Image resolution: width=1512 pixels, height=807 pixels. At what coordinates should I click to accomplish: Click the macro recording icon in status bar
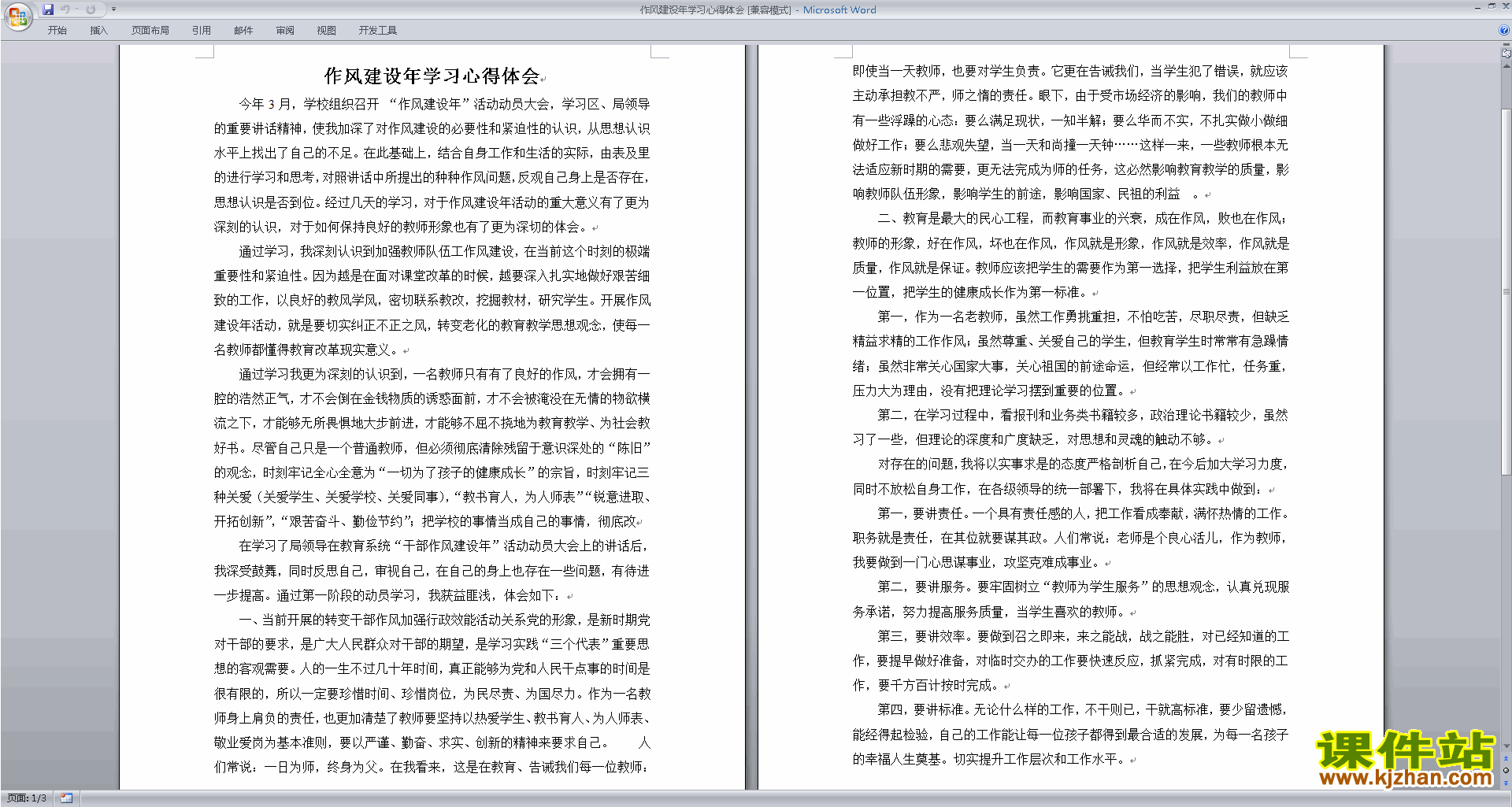click(67, 798)
